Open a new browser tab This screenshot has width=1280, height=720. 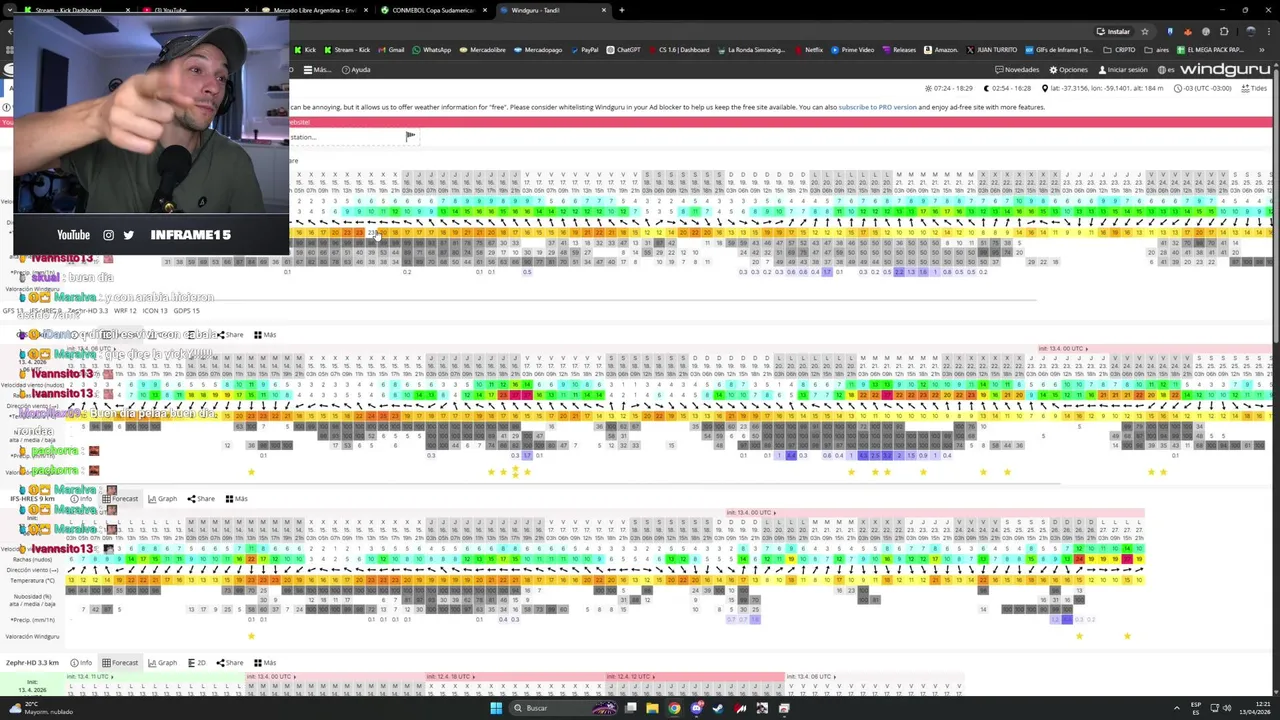click(x=621, y=10)
